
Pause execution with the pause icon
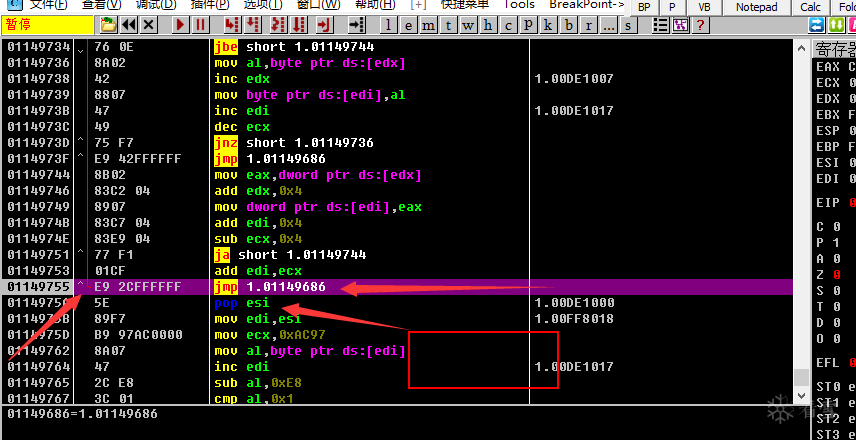200,25
